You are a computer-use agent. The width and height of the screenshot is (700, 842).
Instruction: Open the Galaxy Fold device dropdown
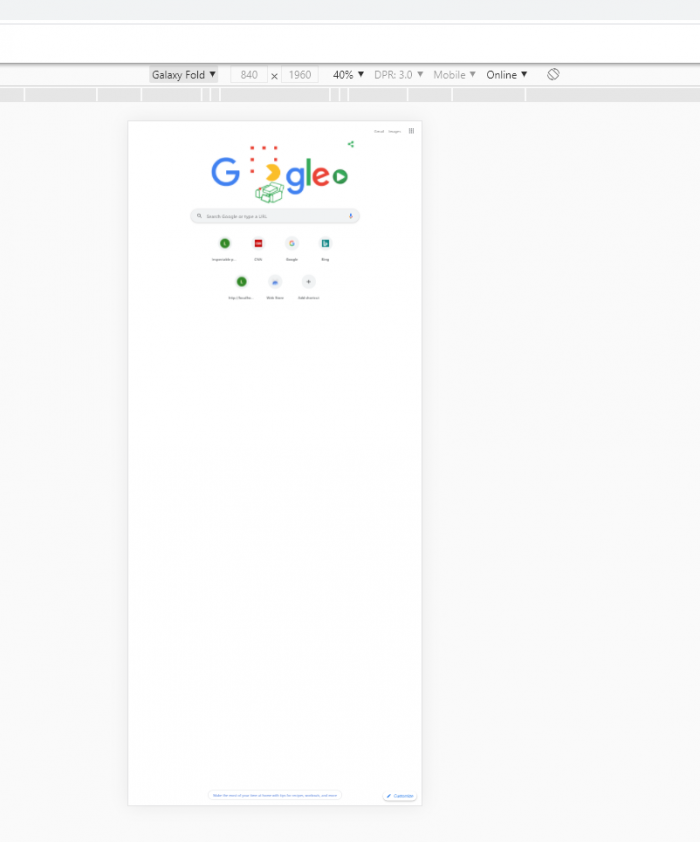[184, 75]
